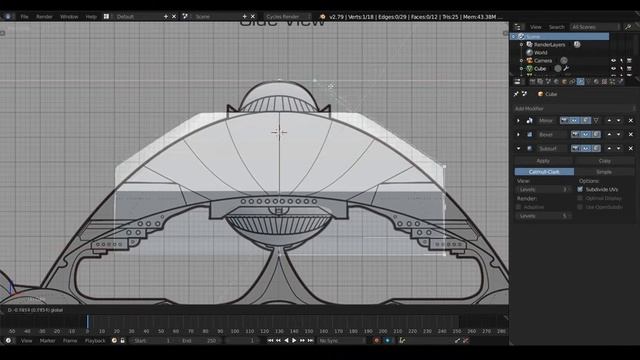The width and height of the screenshot is (640, 360).
Task: Select Catmull-Clark subdivision type
Action: (544, 172)
